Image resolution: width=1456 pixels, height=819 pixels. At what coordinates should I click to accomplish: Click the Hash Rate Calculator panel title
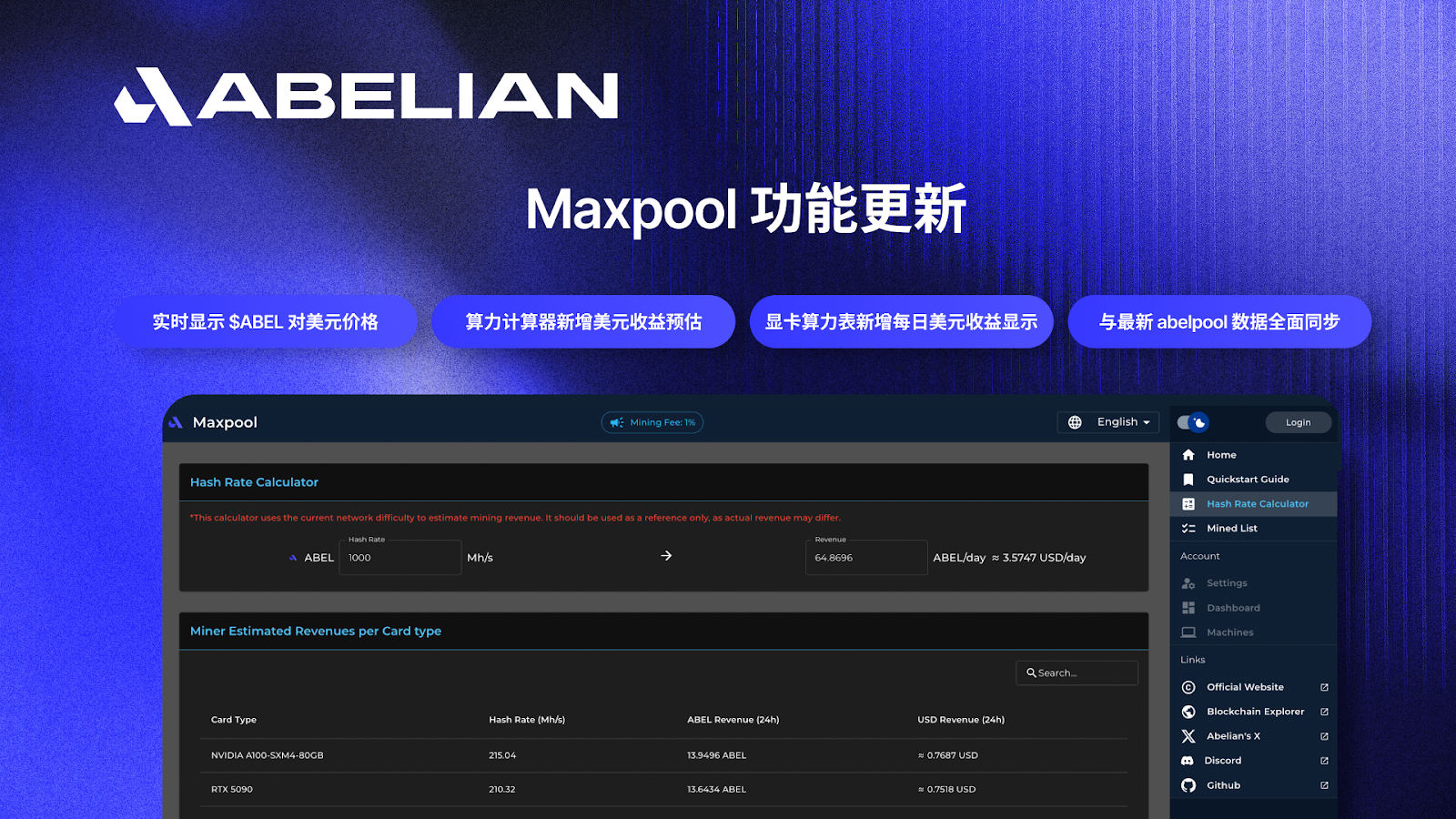click(x=254, y=482)
